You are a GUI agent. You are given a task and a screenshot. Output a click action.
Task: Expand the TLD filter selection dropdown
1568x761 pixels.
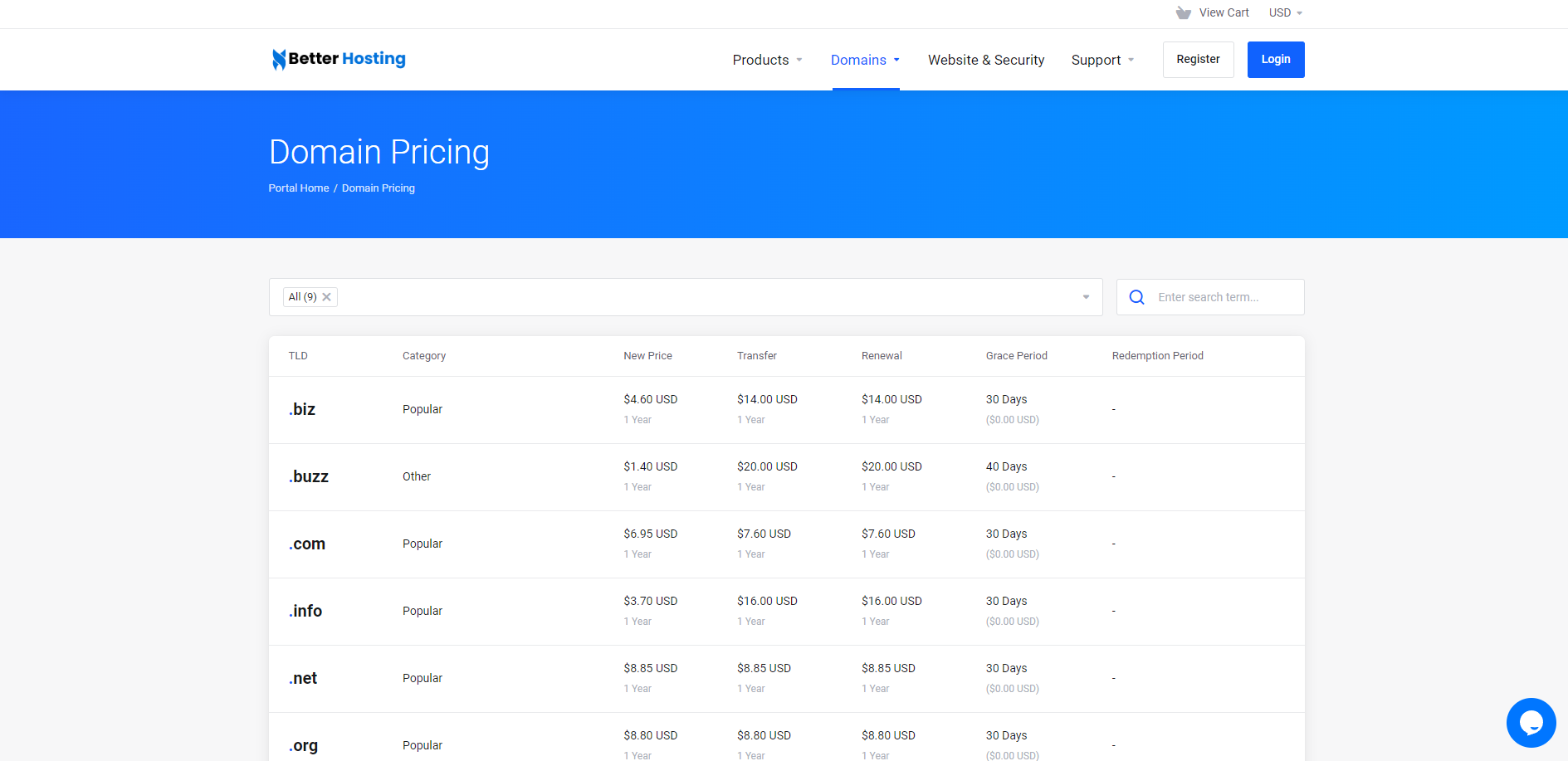click(x=1086, y=296)
